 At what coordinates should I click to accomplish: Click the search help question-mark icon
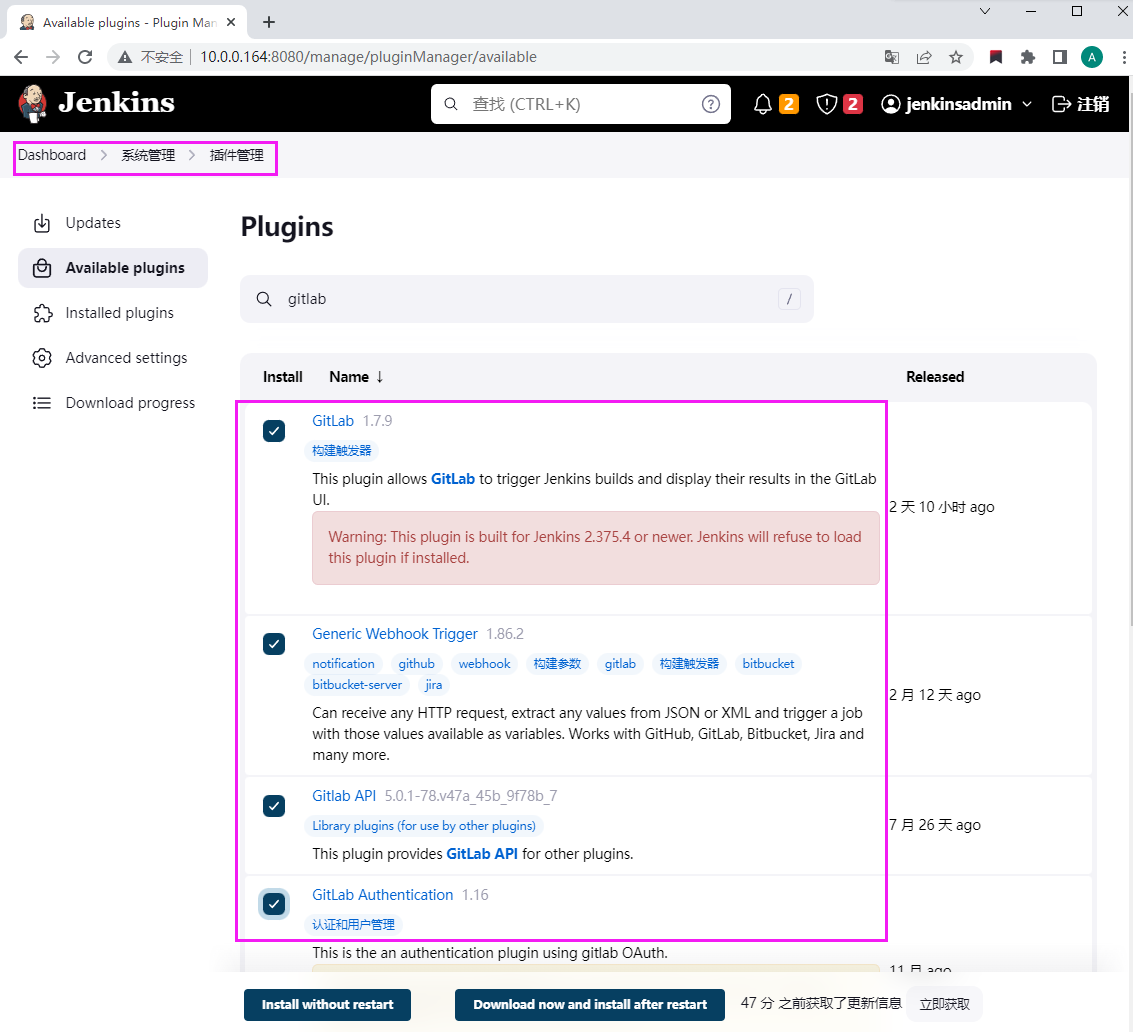pyautogui.click(x=710, y=104)
